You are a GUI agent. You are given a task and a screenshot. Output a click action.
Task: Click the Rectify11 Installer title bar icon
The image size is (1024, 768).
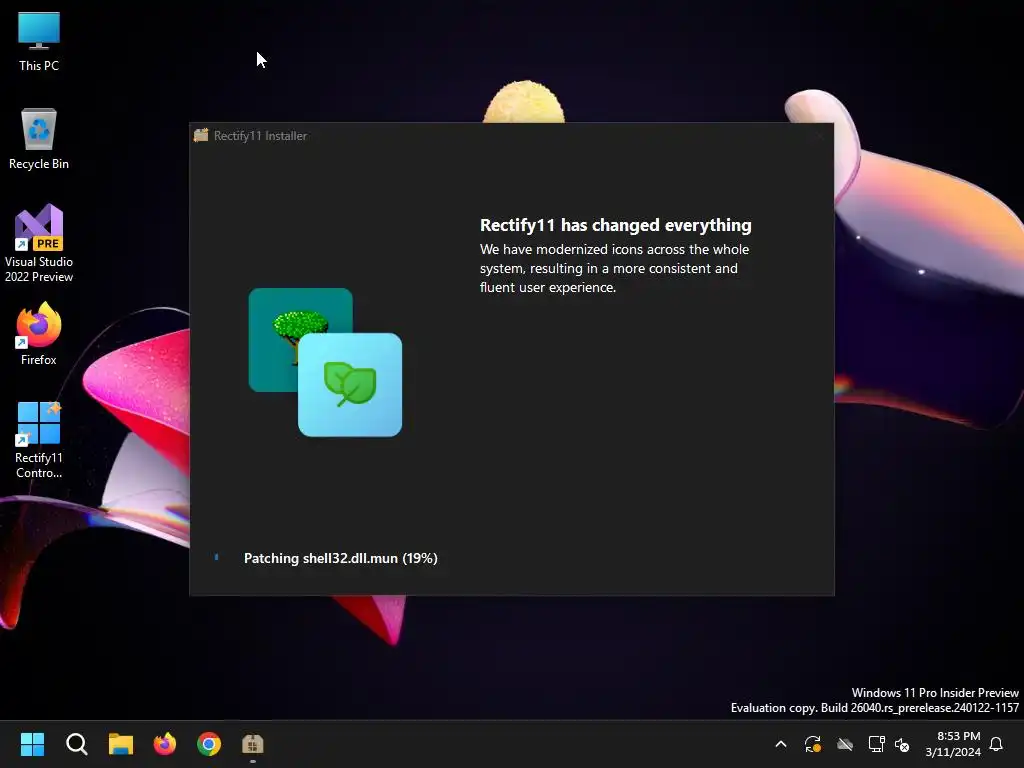[x=201, y=135]
